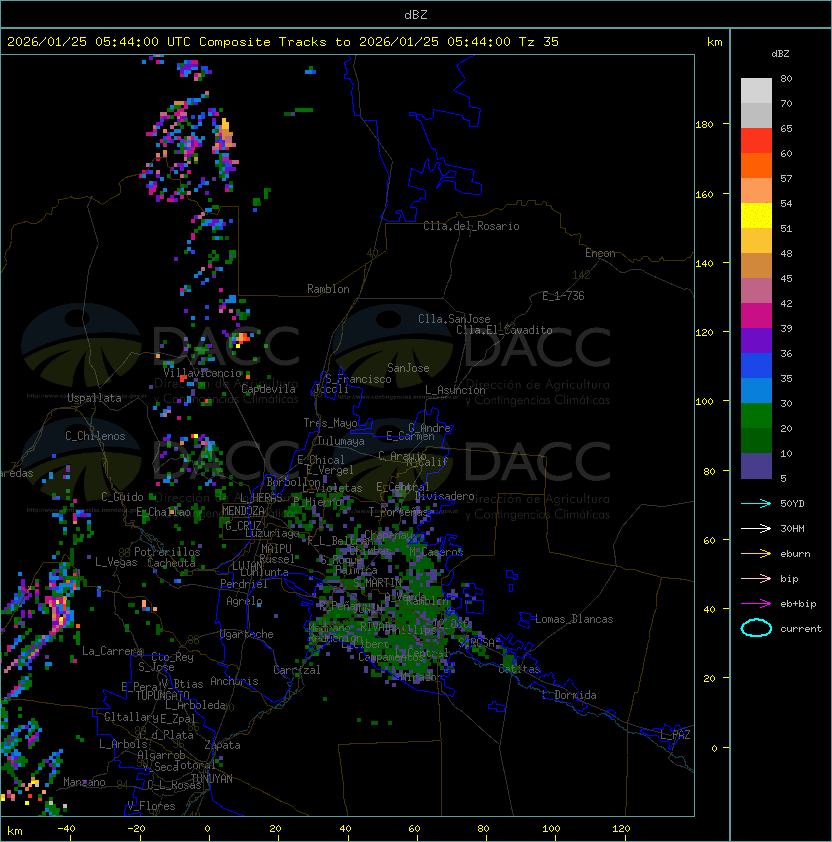Click the 'Cacheuta' map label
Screen dimensions: 832x842
(171, 563)
